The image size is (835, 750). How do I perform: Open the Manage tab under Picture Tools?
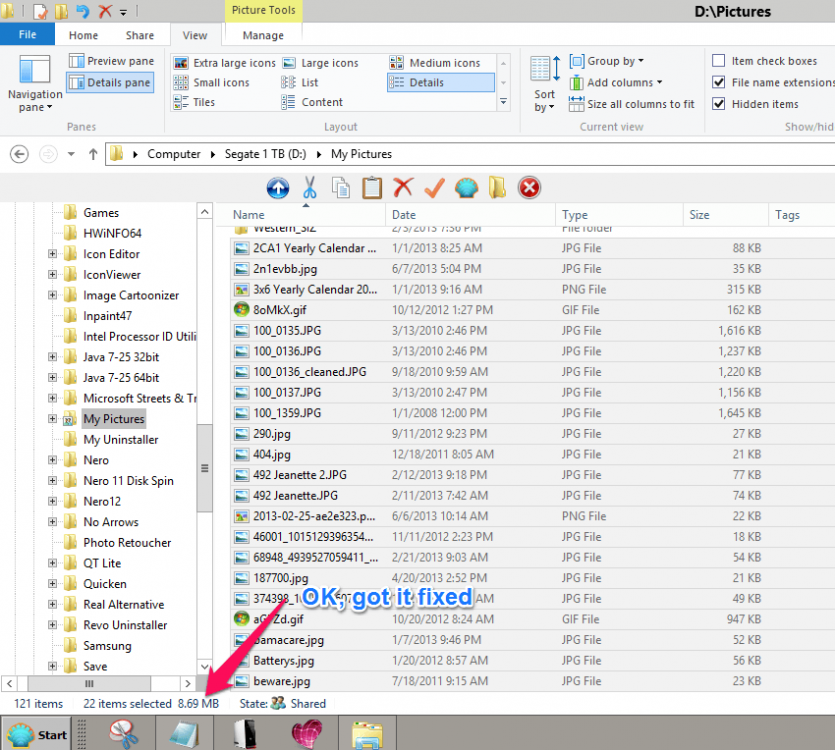[x=263, y=35]
